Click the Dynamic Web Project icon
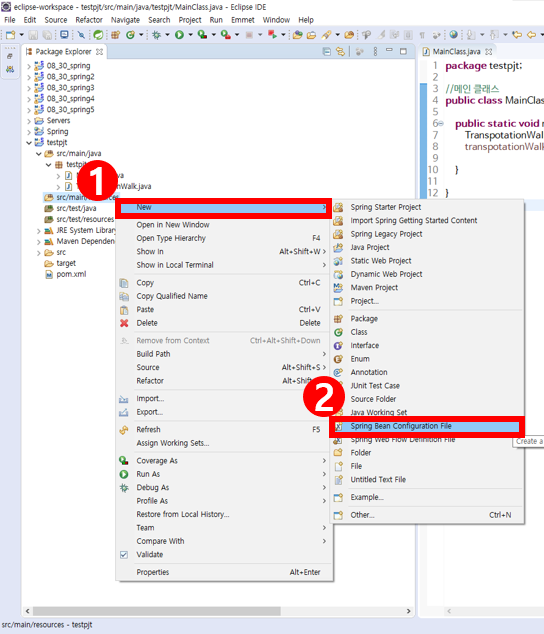The image size is (544, 634). click(x=338, y=275)
